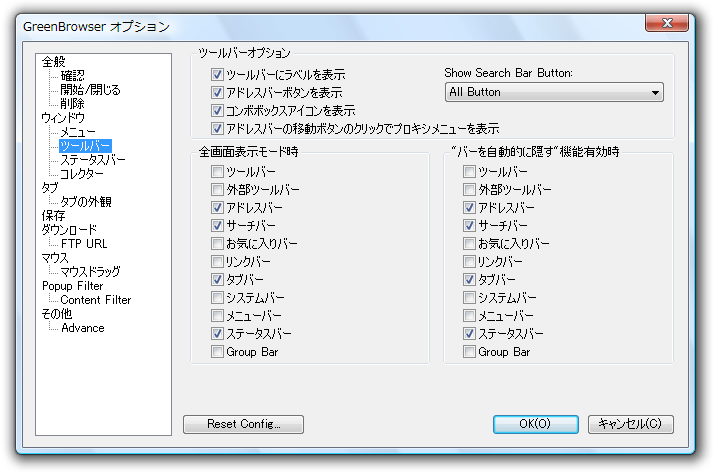The height and width of the screenshot is (473, 714).
Task: Click the Reset Config... button
Action: point(243,424)
